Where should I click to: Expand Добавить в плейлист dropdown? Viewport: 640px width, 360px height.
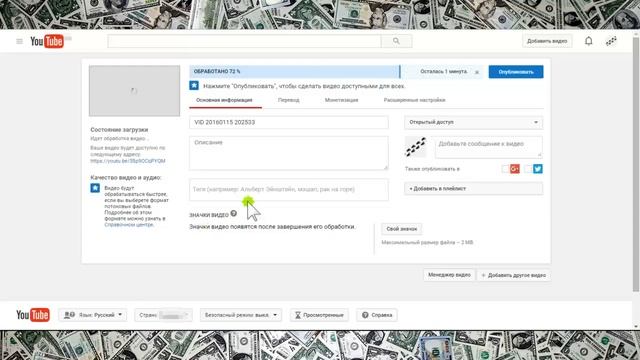pyautogui.click(x=473, y=189)
